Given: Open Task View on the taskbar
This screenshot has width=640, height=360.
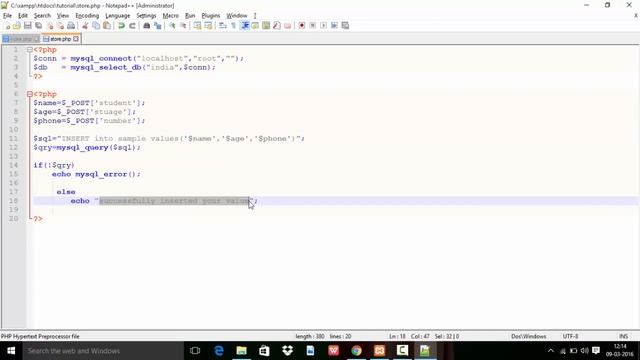Looking at the screenshot, I should pyautogui.click(x=195, y=351).
